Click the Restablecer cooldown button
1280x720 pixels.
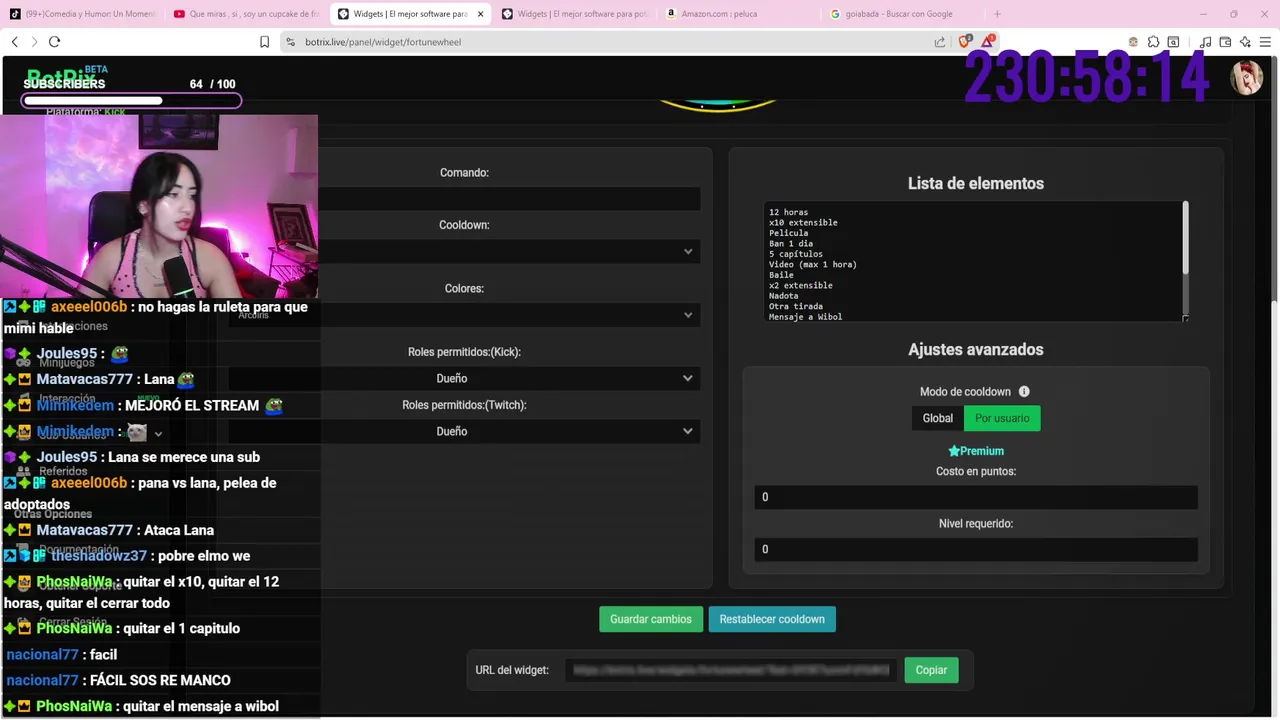pyautogui.click(x=772, y=619)
